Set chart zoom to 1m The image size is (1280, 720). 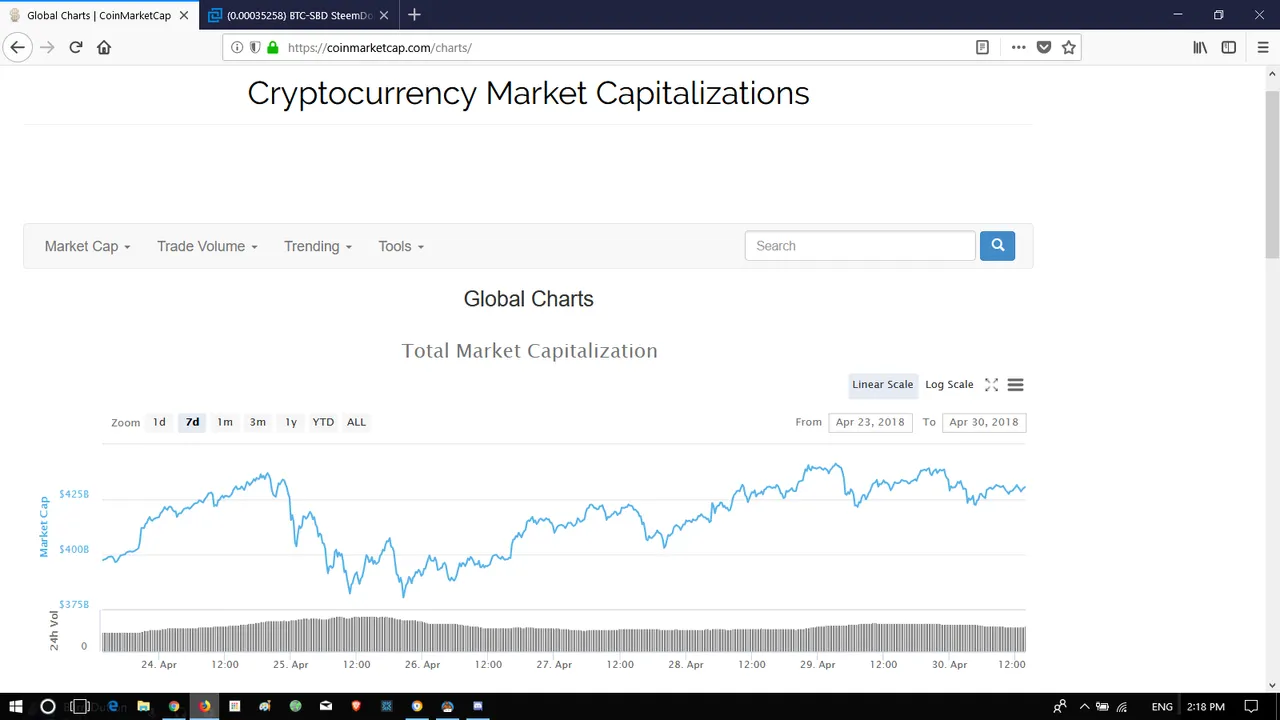tap(225, 422)
